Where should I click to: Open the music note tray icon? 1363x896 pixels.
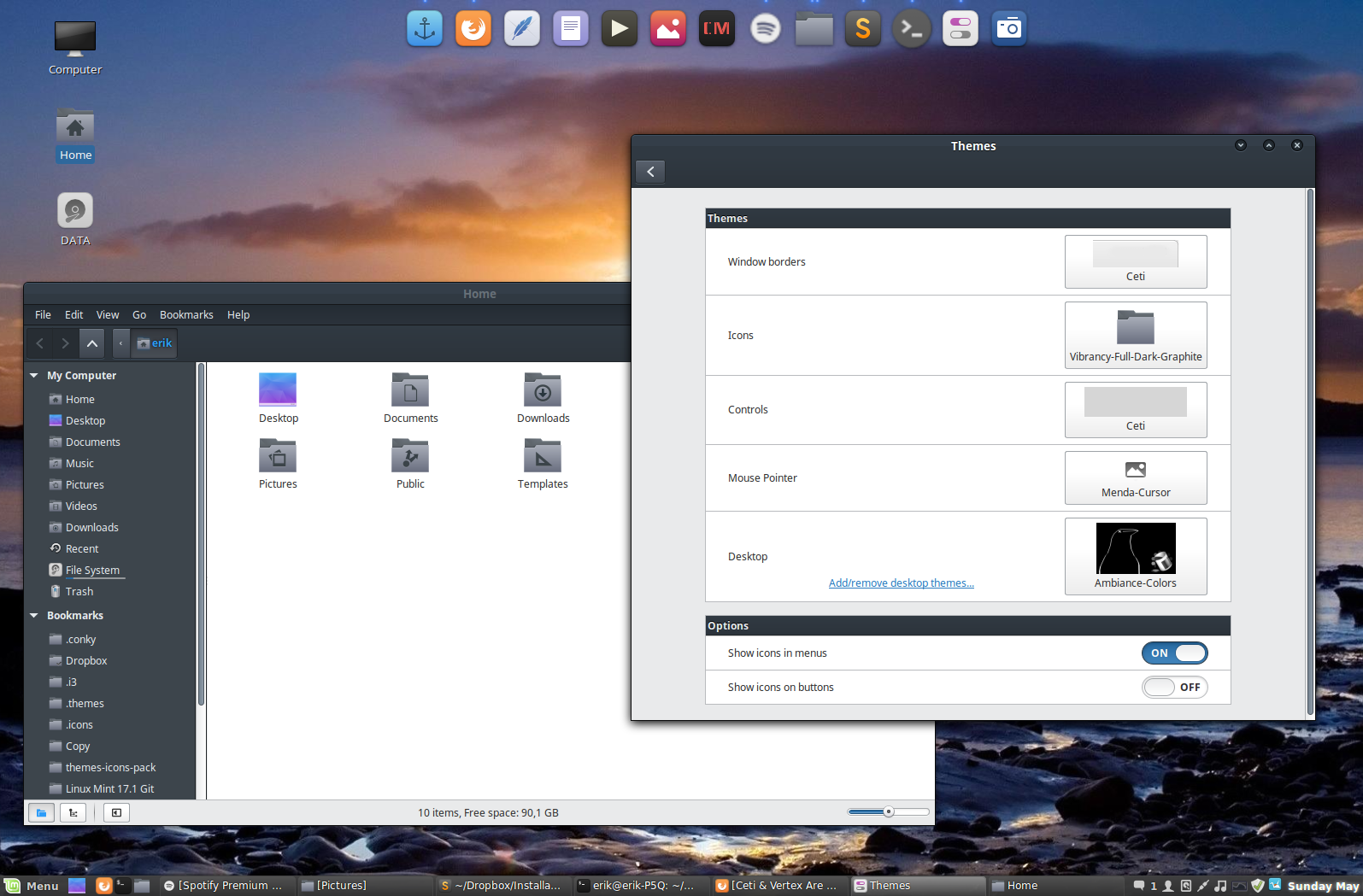pyautogui.click(x=1220, y=886)
